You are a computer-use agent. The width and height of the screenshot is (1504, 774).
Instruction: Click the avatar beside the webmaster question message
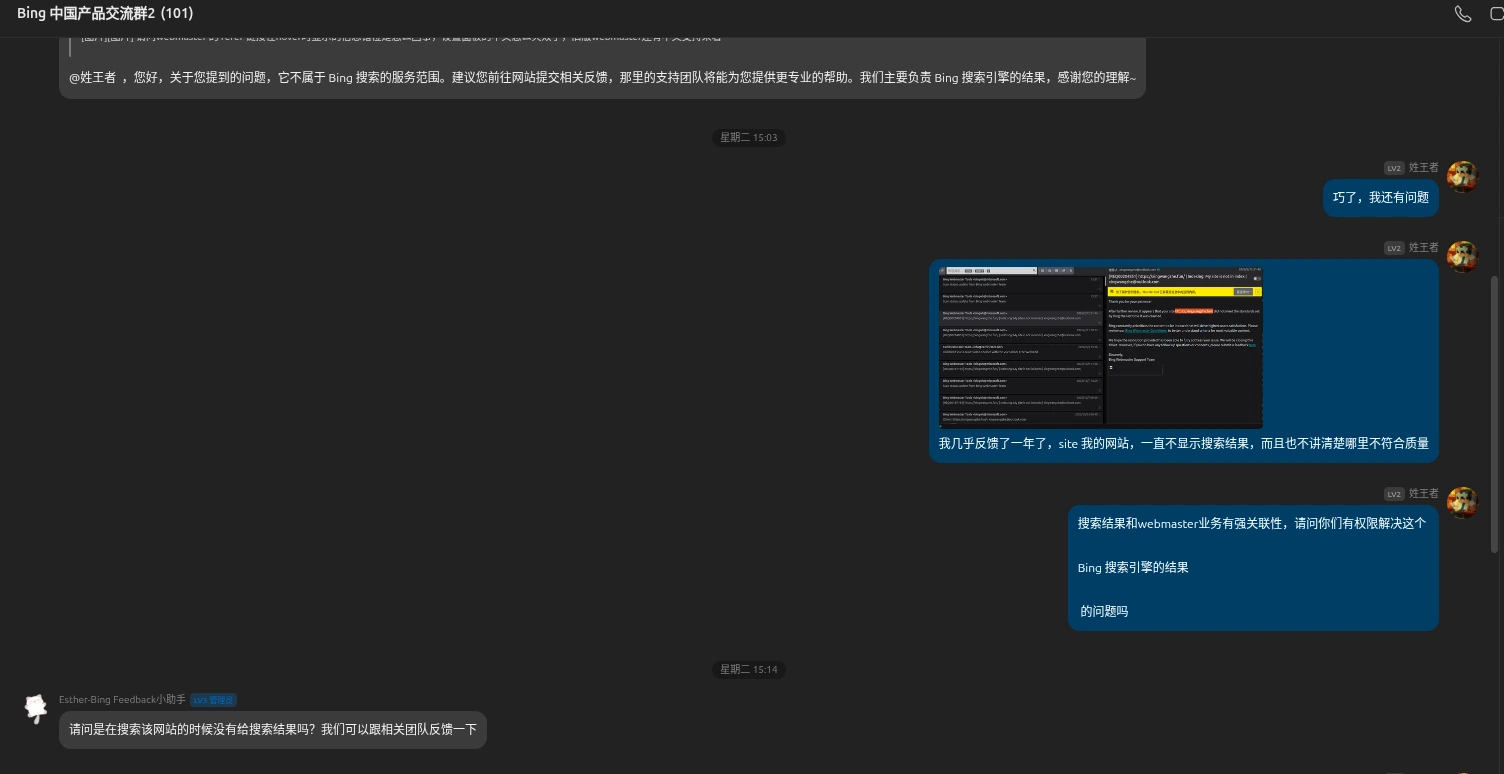(1463, 502)
